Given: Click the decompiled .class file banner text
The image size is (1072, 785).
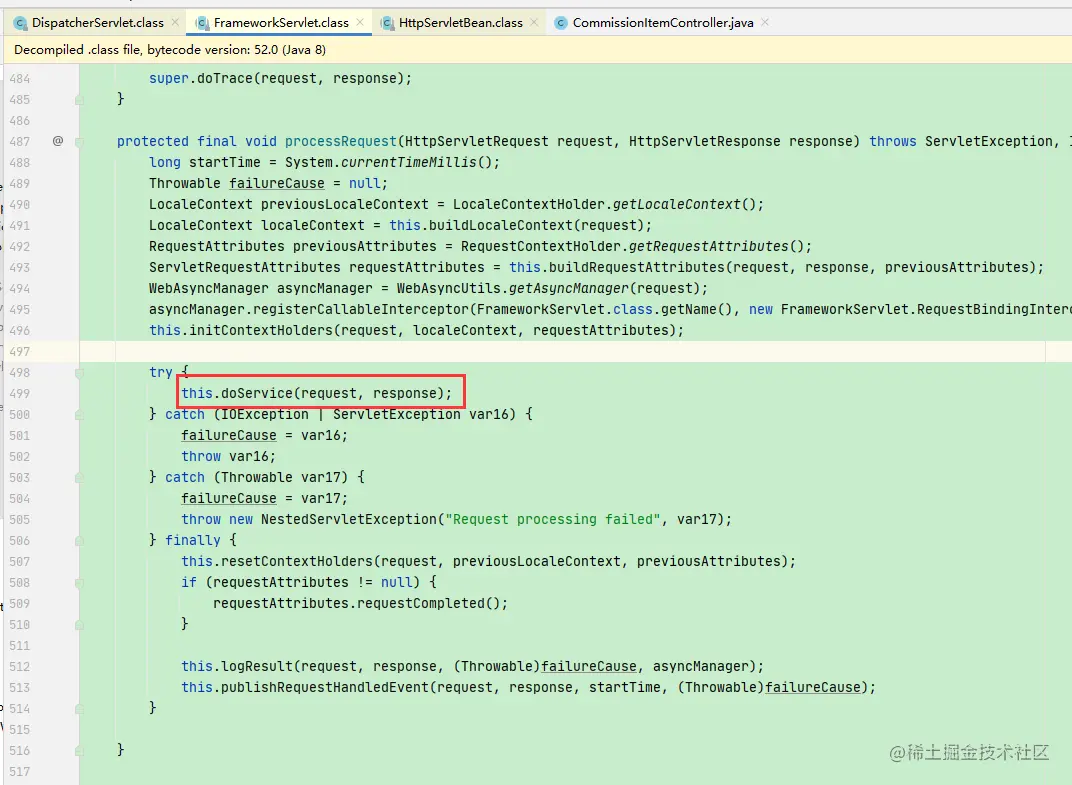Looking at the screenshot, I should (170, 50).
